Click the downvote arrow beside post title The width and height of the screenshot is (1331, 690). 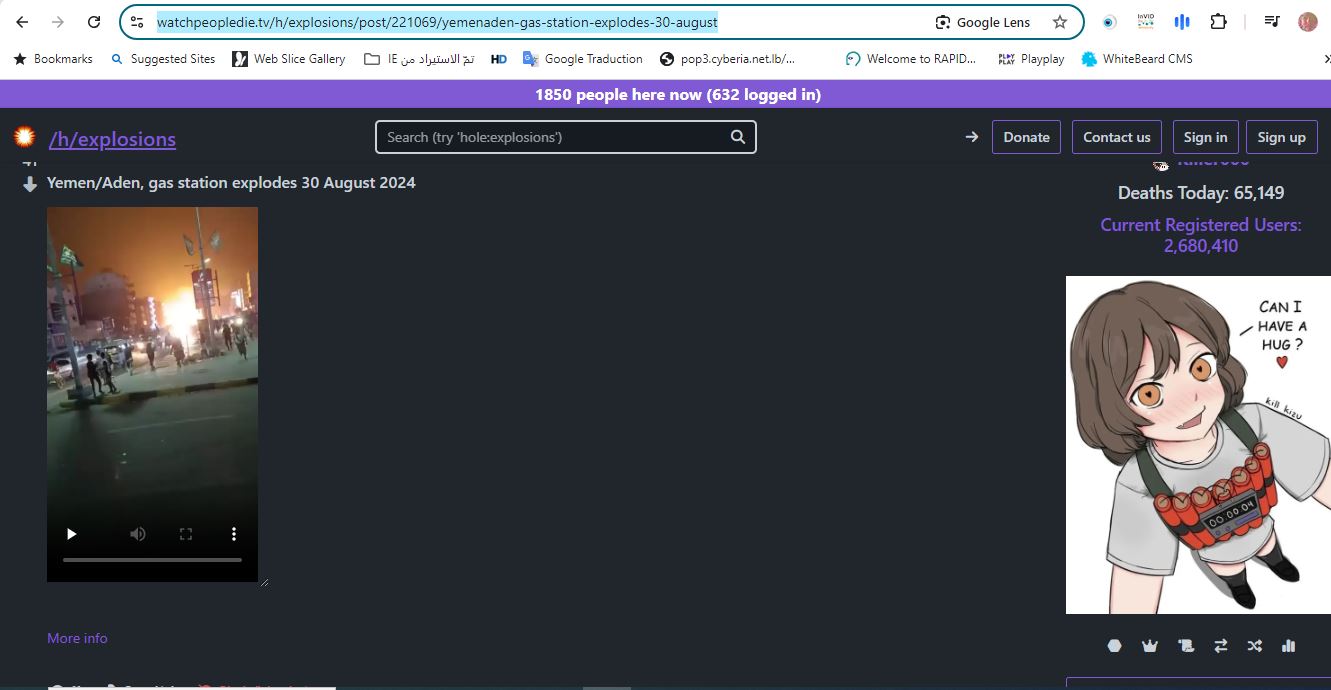point(30,184)
